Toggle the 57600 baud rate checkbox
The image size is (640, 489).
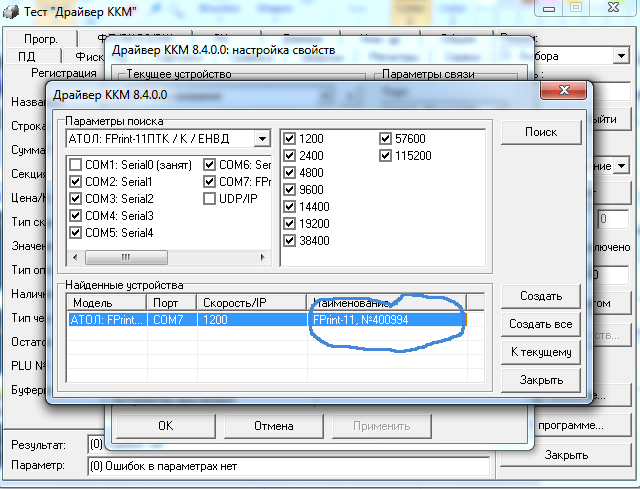coord(385,138)
